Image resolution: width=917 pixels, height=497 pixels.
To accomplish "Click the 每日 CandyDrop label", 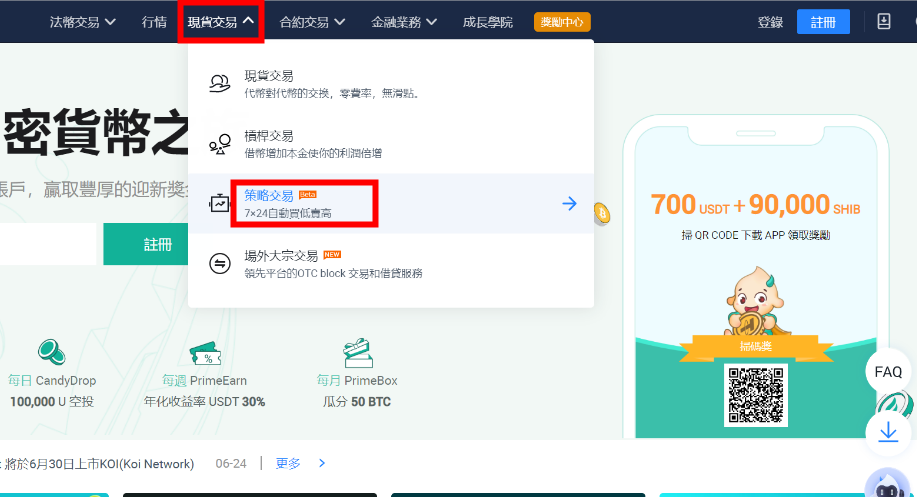I will point(51,381).
